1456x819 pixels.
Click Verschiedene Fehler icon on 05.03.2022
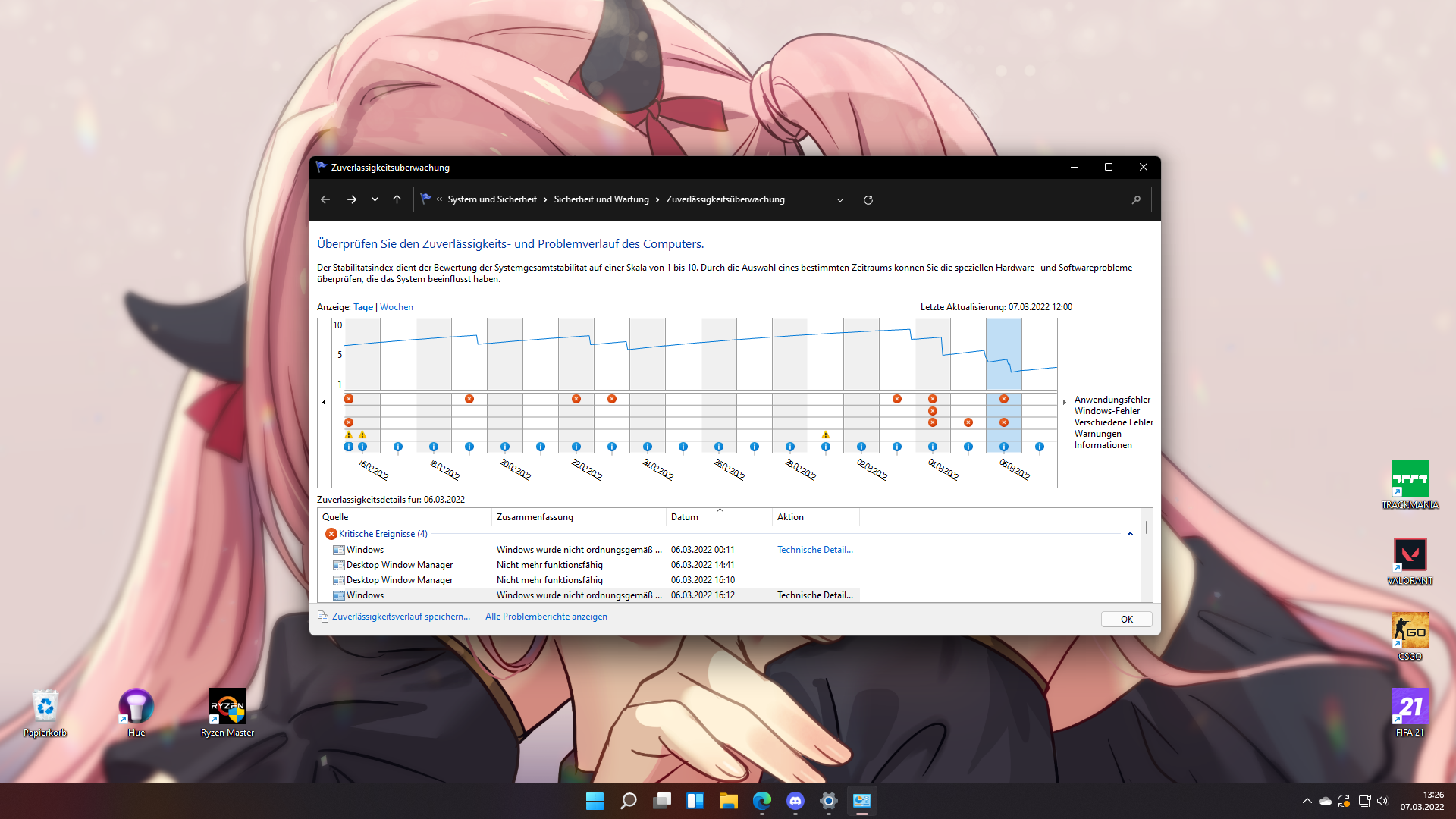coord(968,422)
